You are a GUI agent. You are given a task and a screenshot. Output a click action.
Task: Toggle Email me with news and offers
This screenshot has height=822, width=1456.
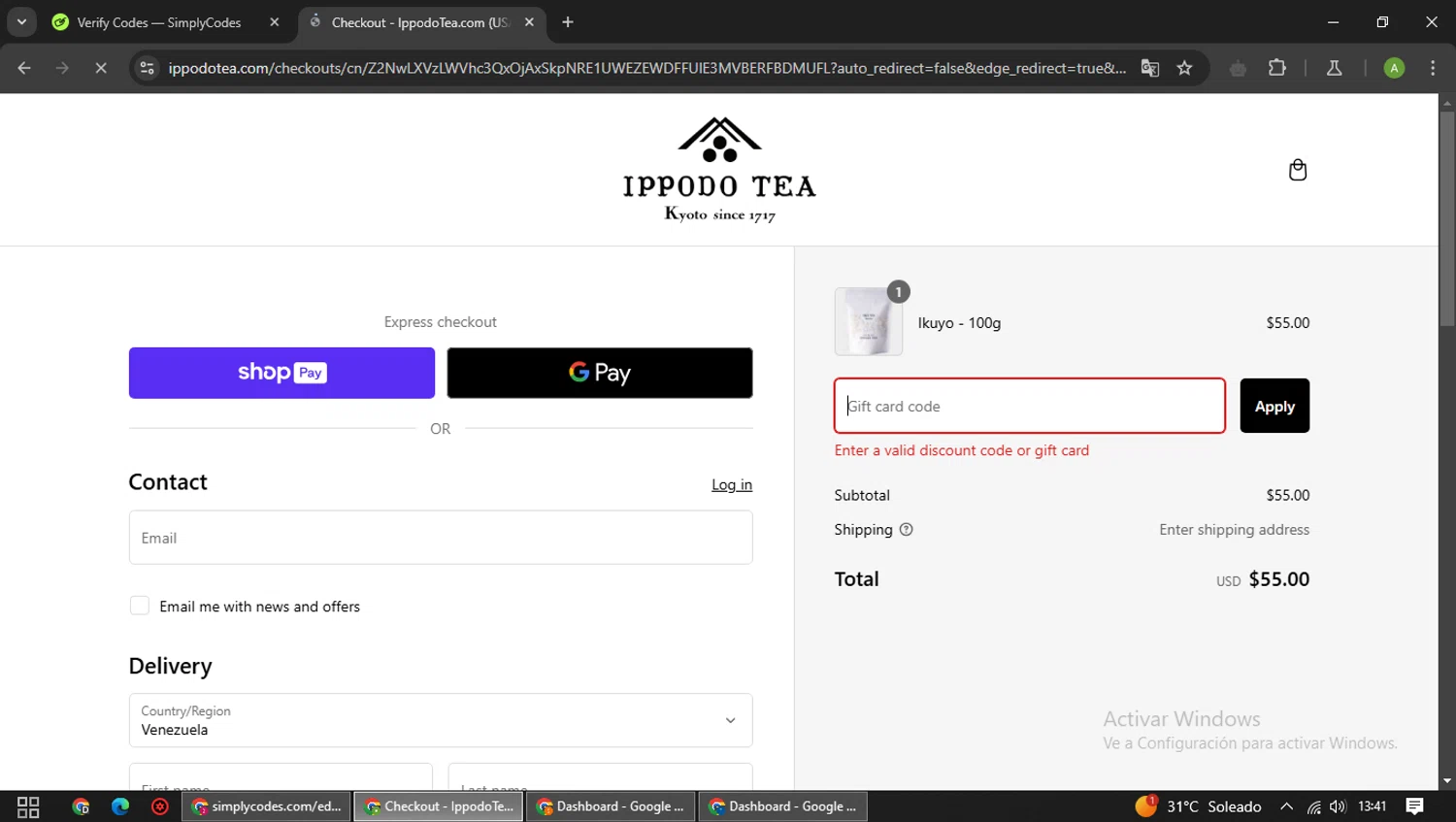[x=140, y=606]
